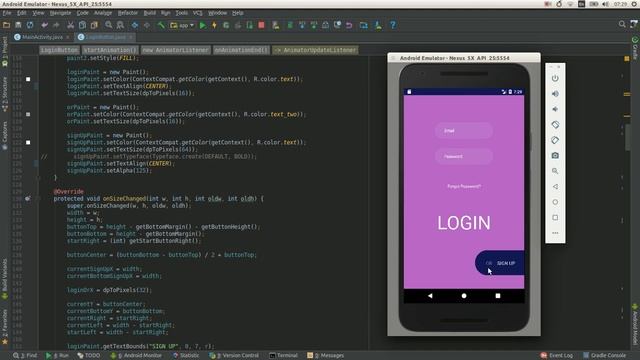Click Forgot Password? link in emulator

464,187
